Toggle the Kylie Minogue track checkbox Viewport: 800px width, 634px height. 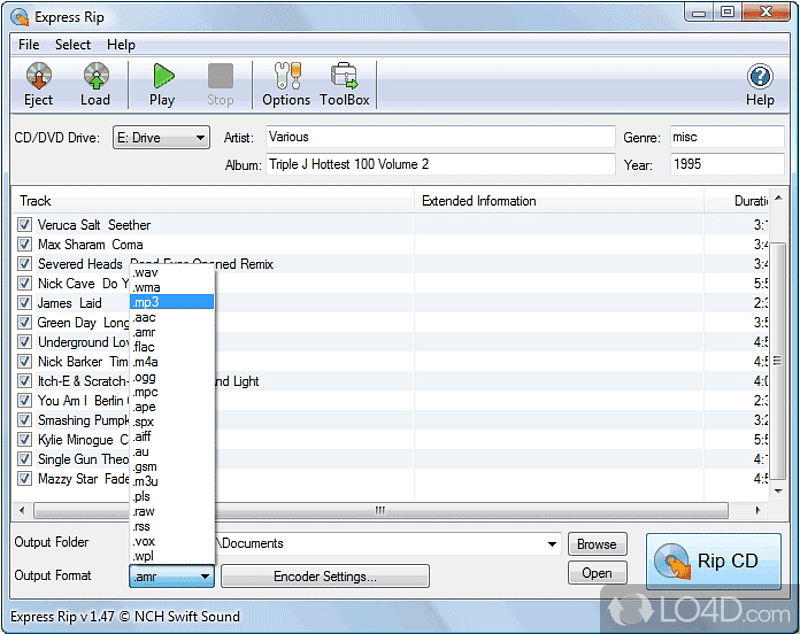coord(24,439)
